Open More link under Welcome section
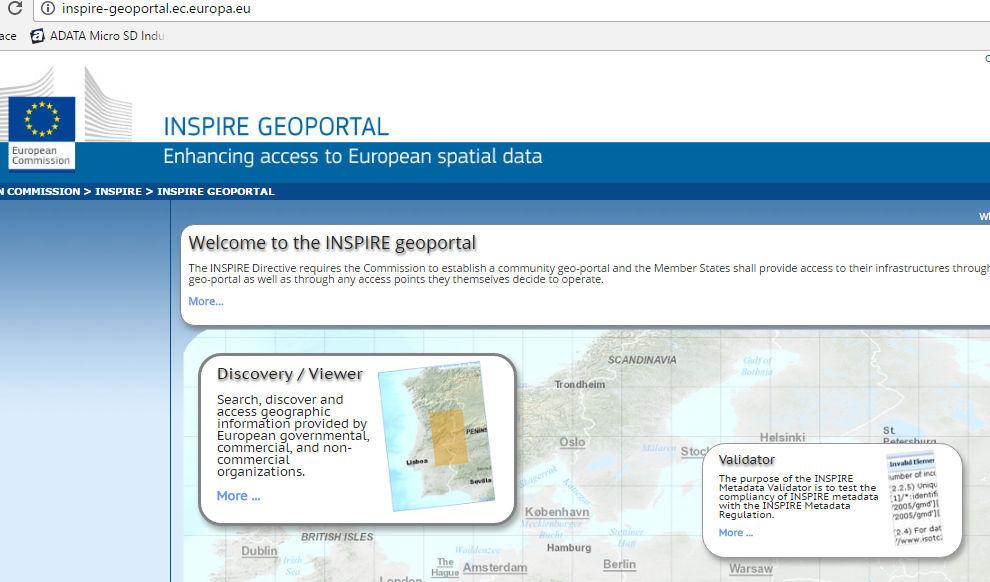990x582 pixels. [x=206, y=301]
